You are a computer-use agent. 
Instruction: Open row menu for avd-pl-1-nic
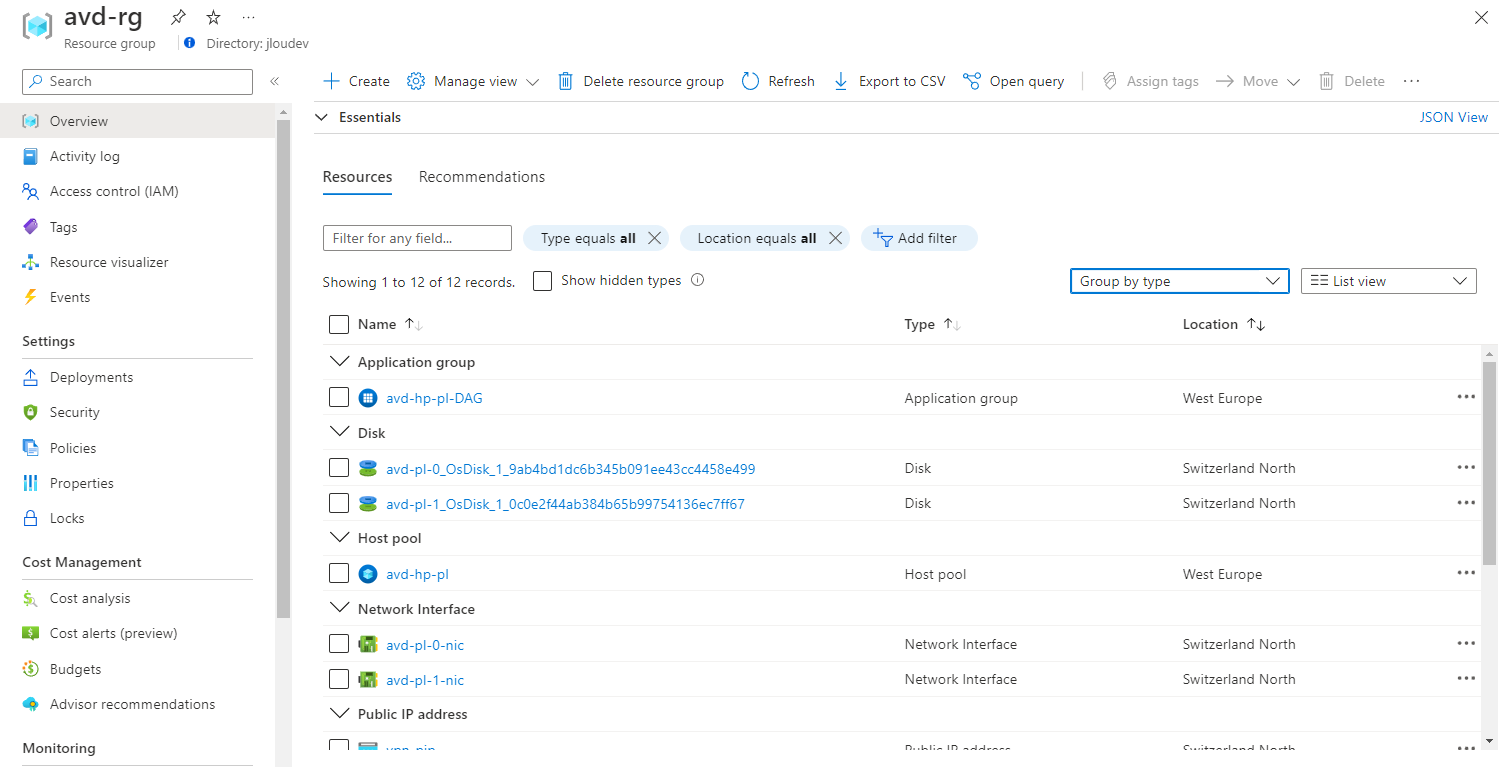click(x=1466, y=679)
